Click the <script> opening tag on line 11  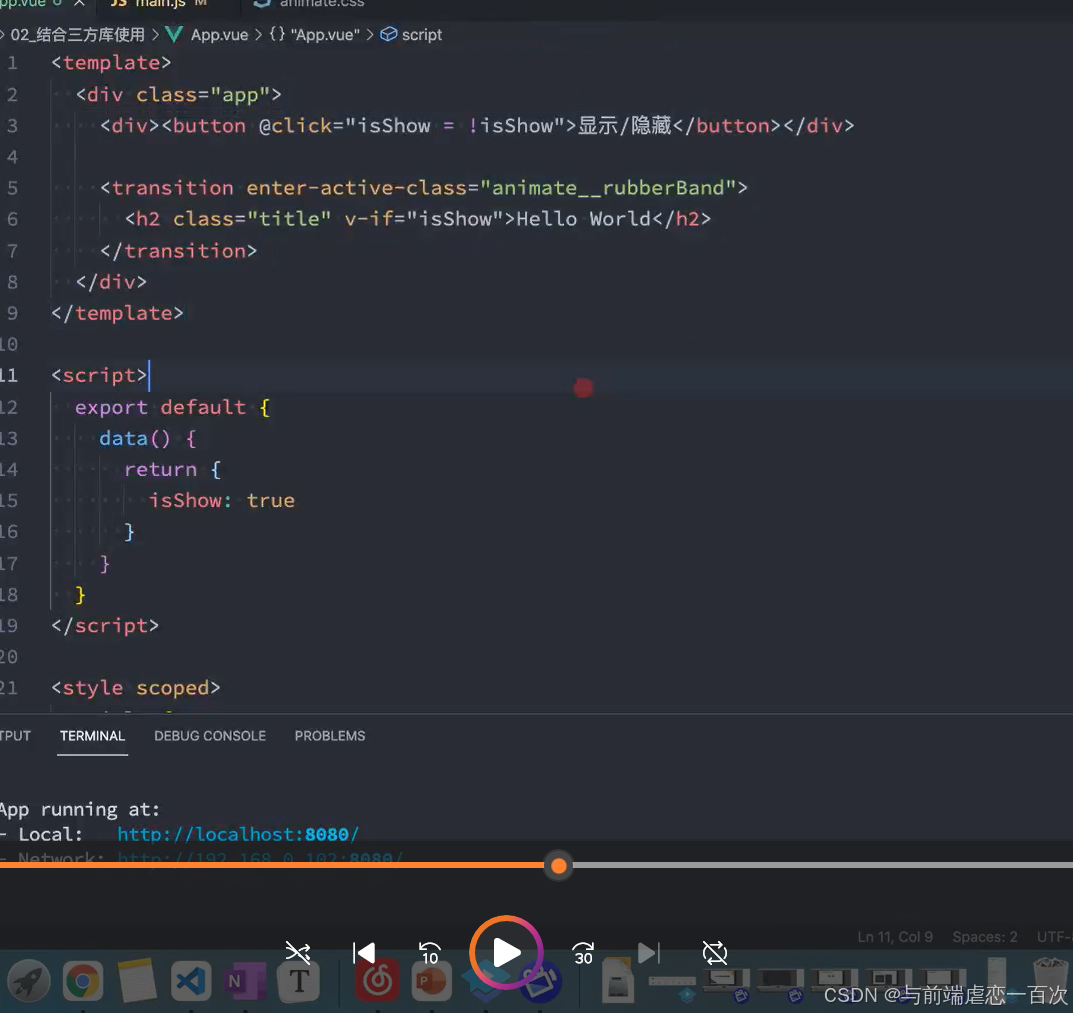[99, 375]
